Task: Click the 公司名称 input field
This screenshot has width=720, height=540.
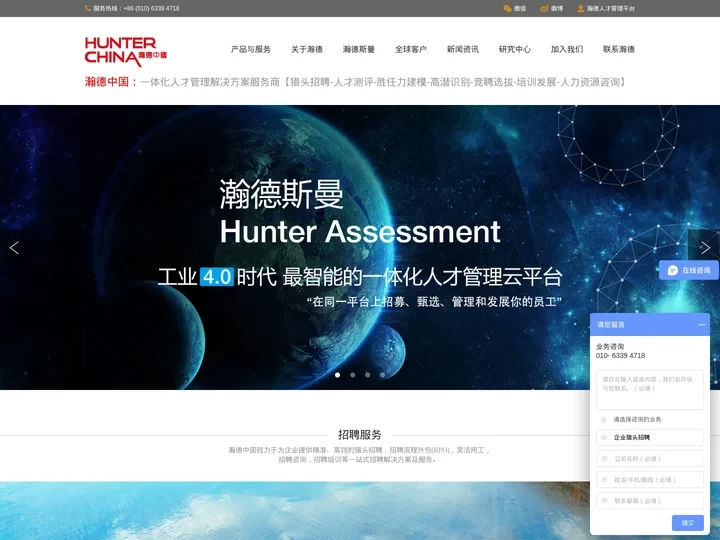Action: [x=650, y=458]
